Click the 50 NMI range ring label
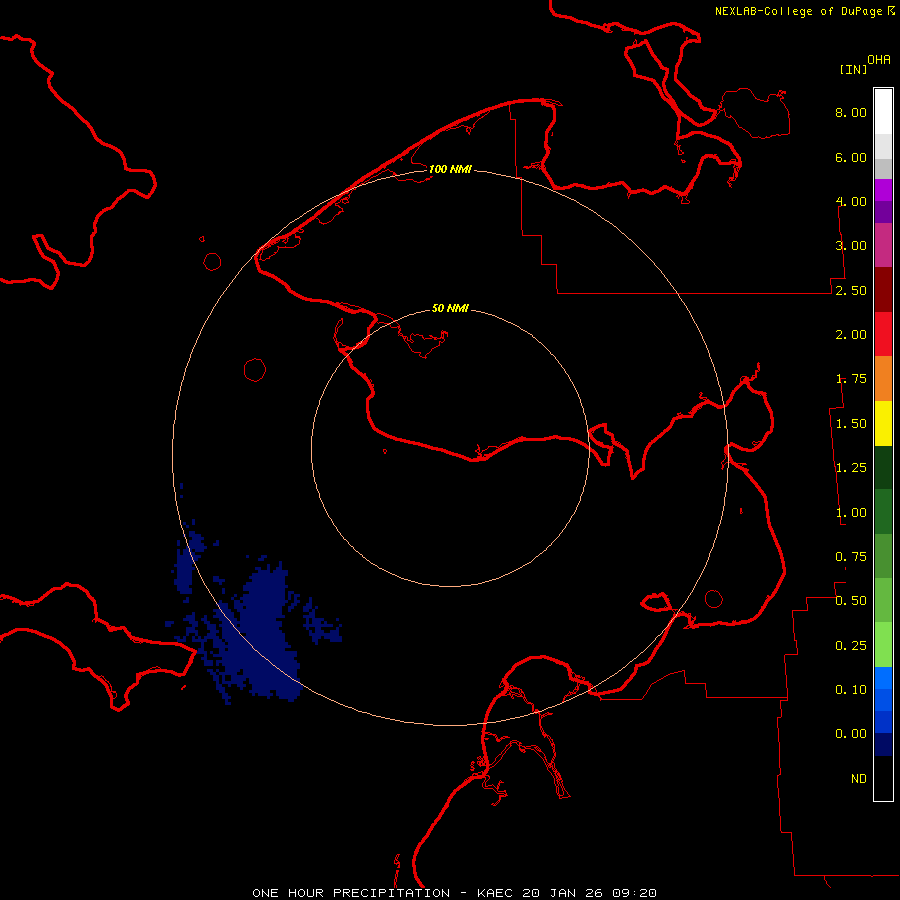 click(450, 309)
